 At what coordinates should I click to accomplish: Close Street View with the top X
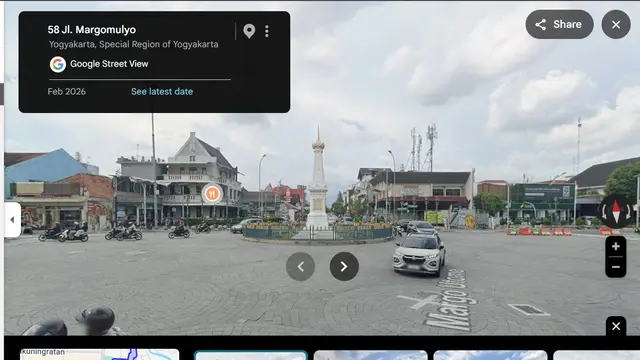coord(616,24)
